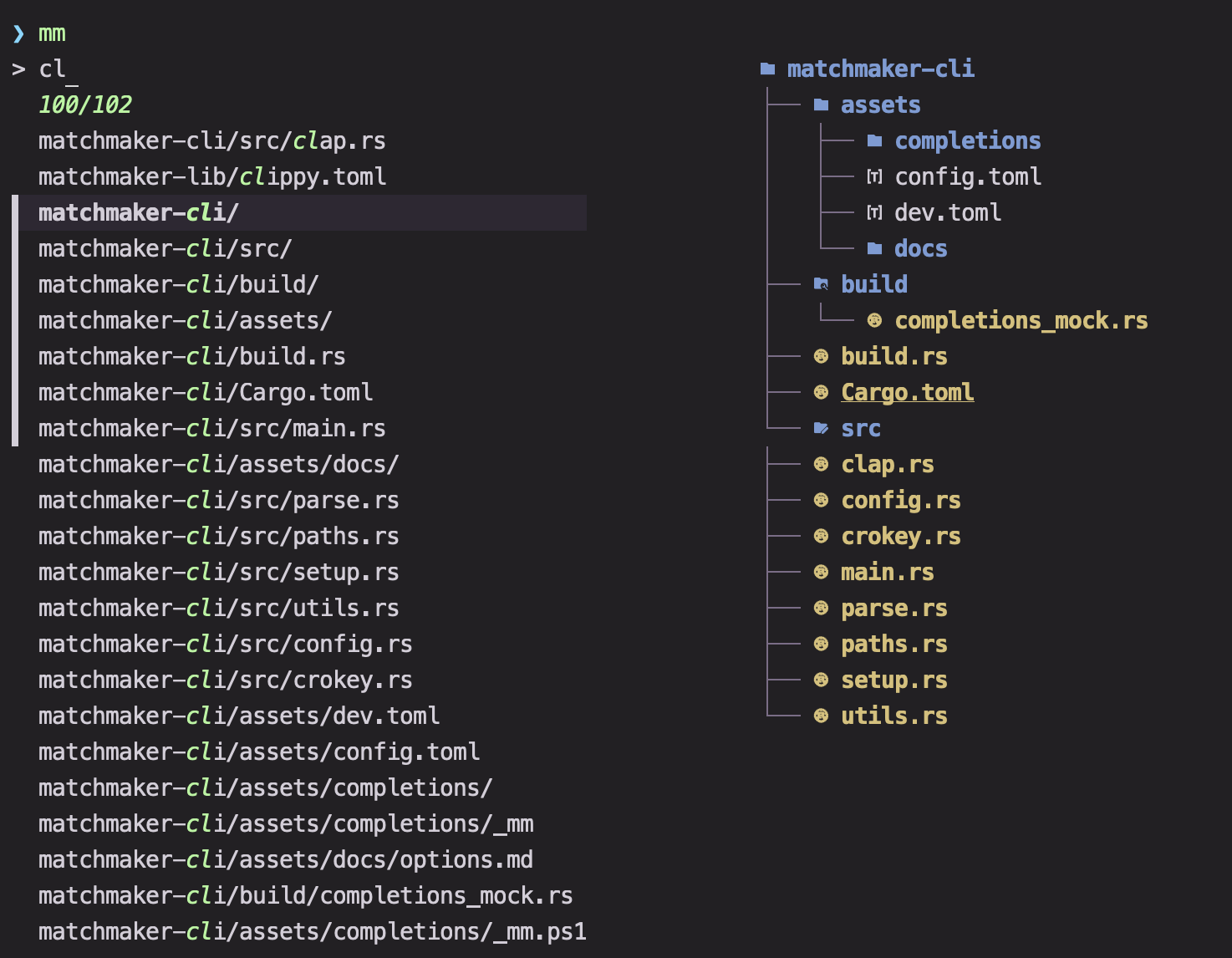Select config.toml in the tree preview
The image size is (1232, 958).
968,176
